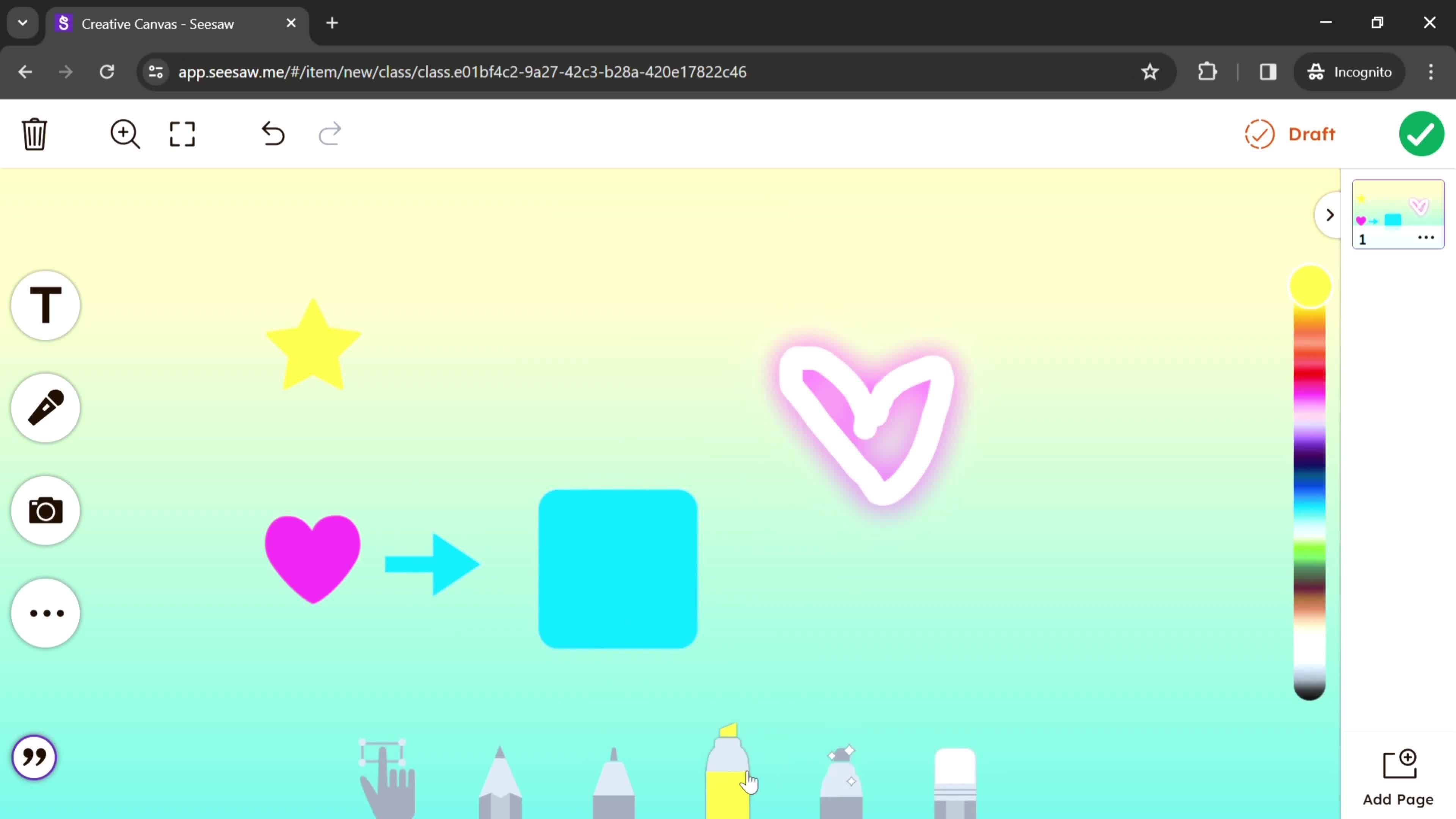Click the green checkmark to finish
The width and height of the screenshot is (1456, 819).
[1421, 134]
